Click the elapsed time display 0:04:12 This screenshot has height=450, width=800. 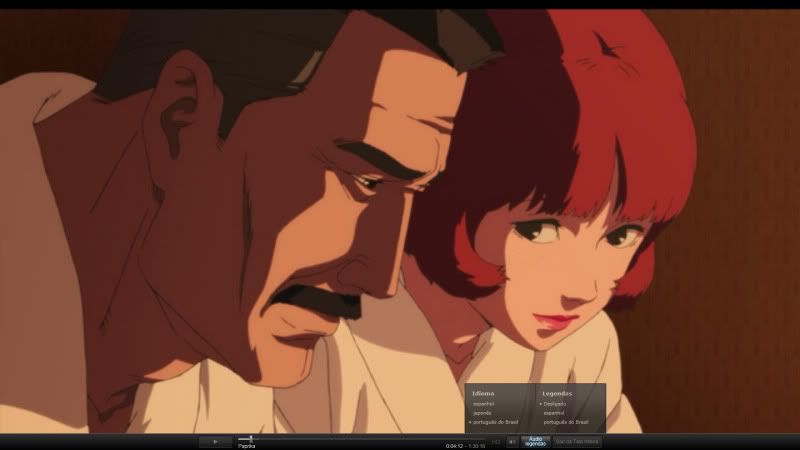453,446
